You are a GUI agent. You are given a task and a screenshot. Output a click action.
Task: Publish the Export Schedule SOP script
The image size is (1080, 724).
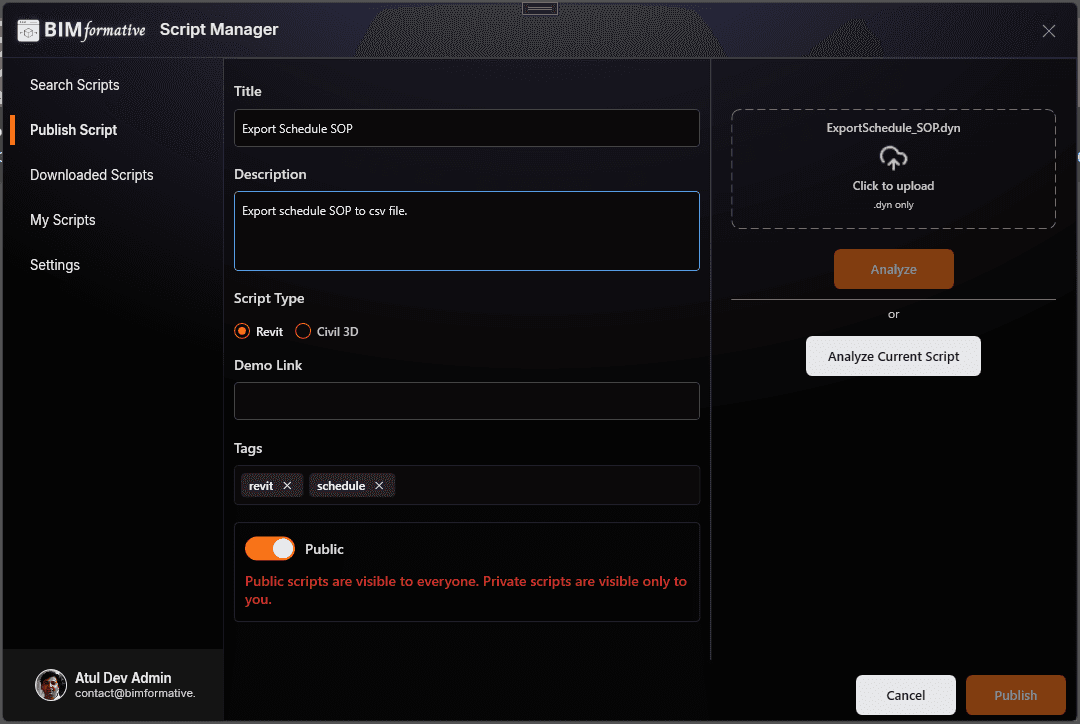(1015, 695)
